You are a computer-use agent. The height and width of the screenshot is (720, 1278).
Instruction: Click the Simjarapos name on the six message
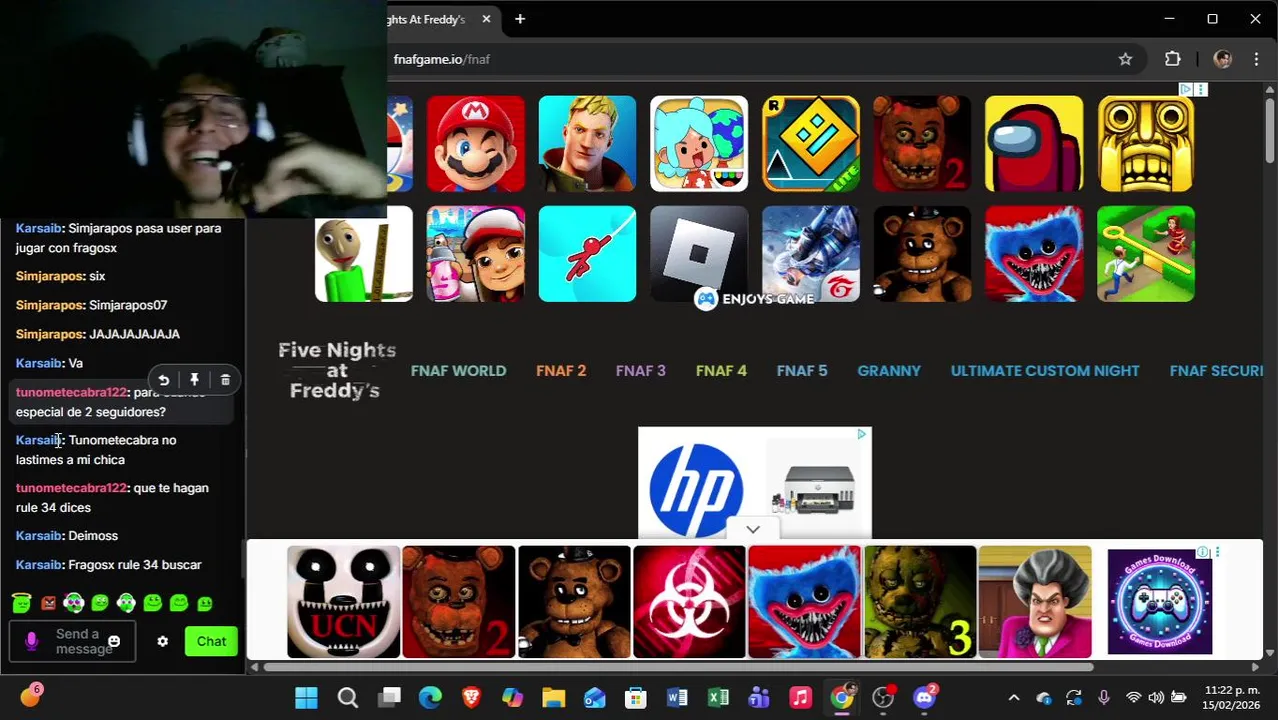click(x=49, y=276)
